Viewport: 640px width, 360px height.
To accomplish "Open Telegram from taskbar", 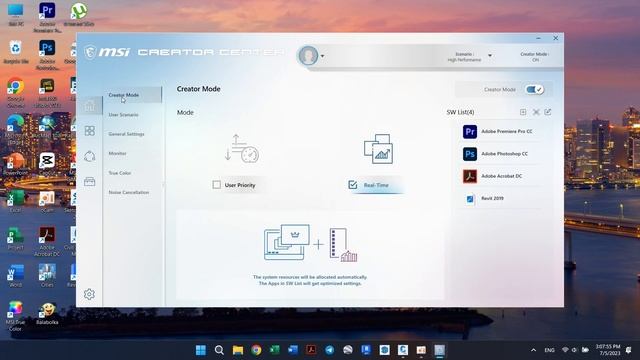I will 329,350.
